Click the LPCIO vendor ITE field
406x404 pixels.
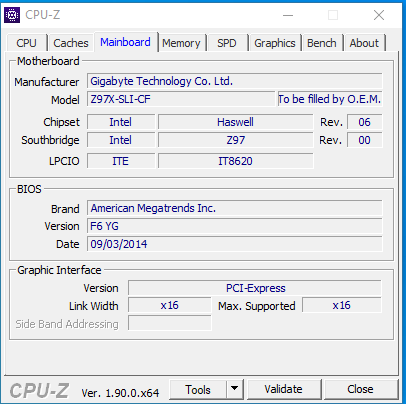tap(121, 161)
